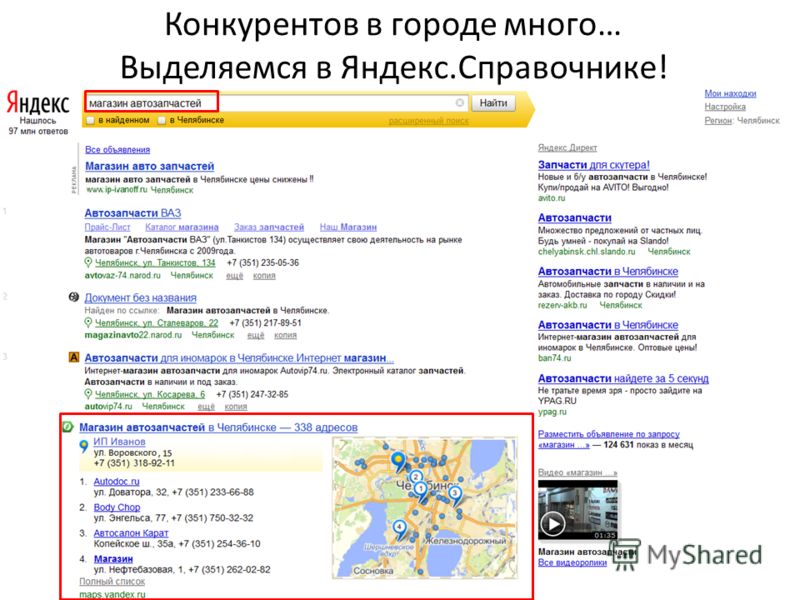Open 'Автозапчасти в Челябинске' ad from ban74.ru

point(608,325)
